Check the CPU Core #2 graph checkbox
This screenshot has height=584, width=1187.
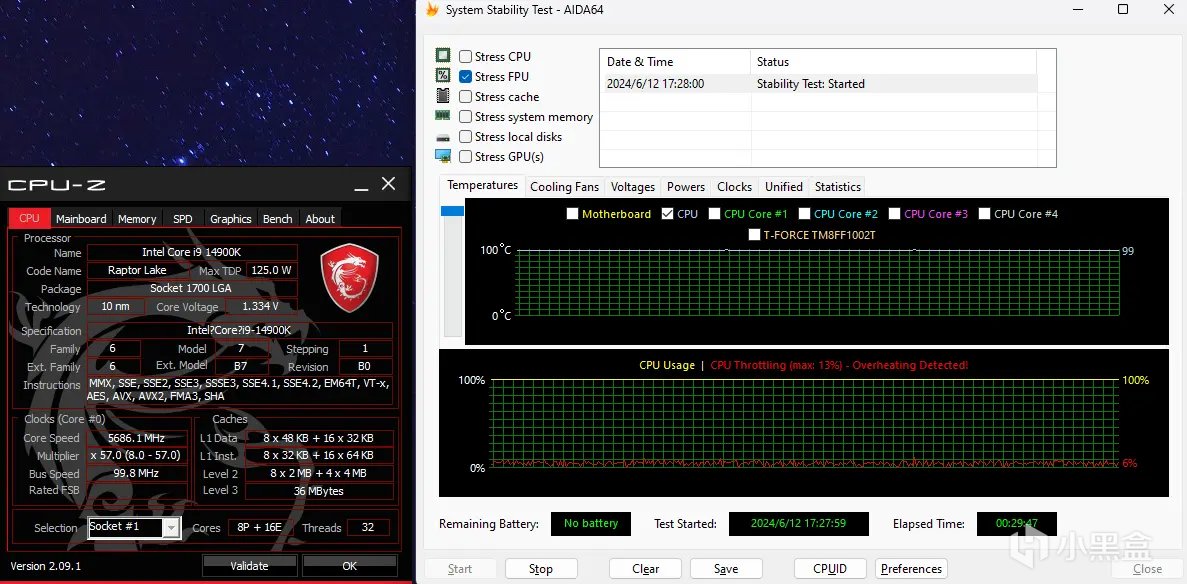coord(805,214)
